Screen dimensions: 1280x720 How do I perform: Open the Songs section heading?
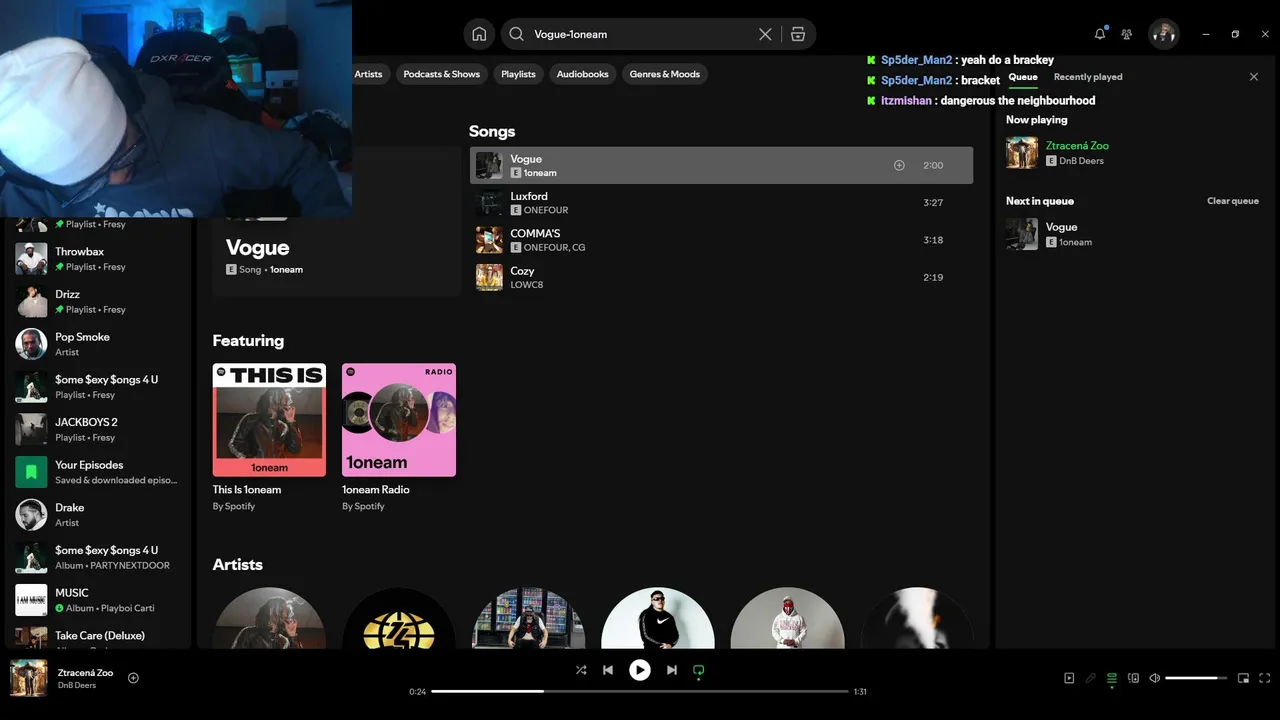[492, 131]
